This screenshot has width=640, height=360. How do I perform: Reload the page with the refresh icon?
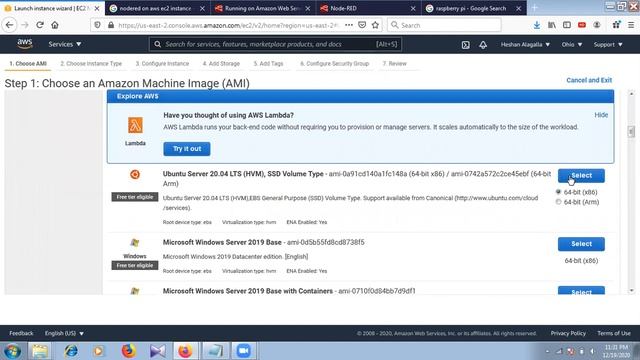tap(40, 25)
